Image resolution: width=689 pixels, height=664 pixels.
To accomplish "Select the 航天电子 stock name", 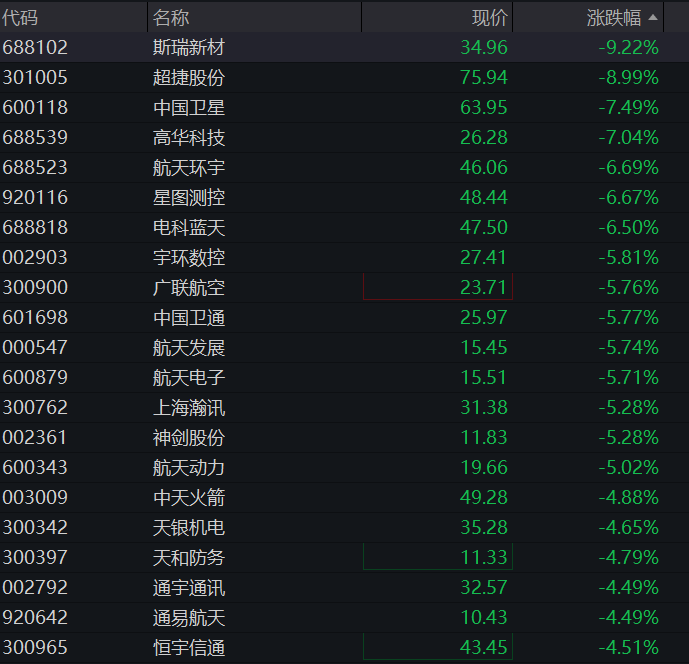I will click(x=189, y=377).
